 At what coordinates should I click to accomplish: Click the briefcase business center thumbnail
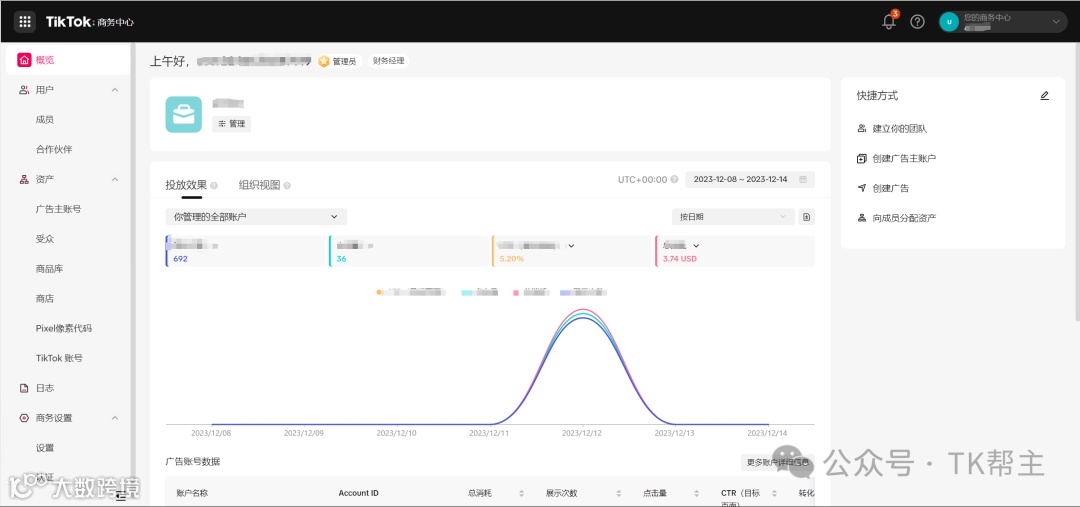pyautogui.click(x=183, y=114)
